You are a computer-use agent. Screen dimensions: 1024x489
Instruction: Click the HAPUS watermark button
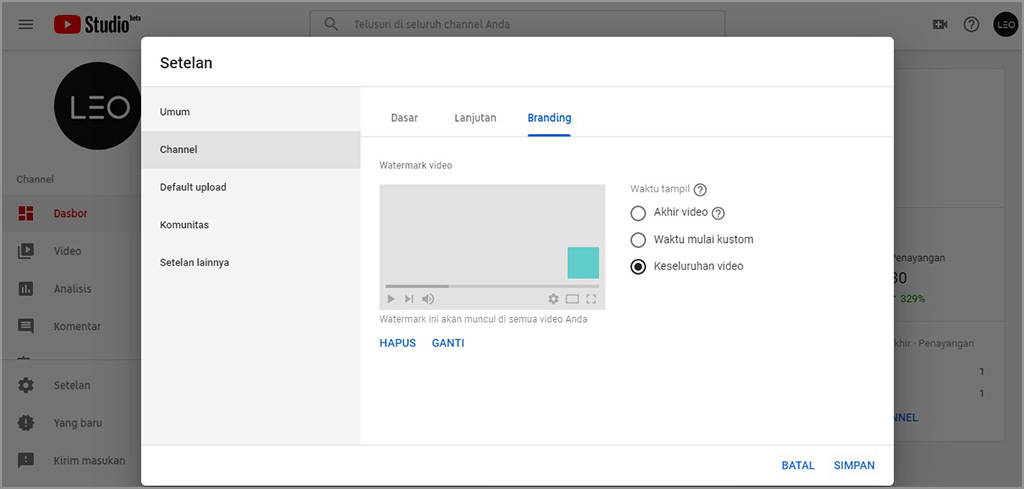397,343
